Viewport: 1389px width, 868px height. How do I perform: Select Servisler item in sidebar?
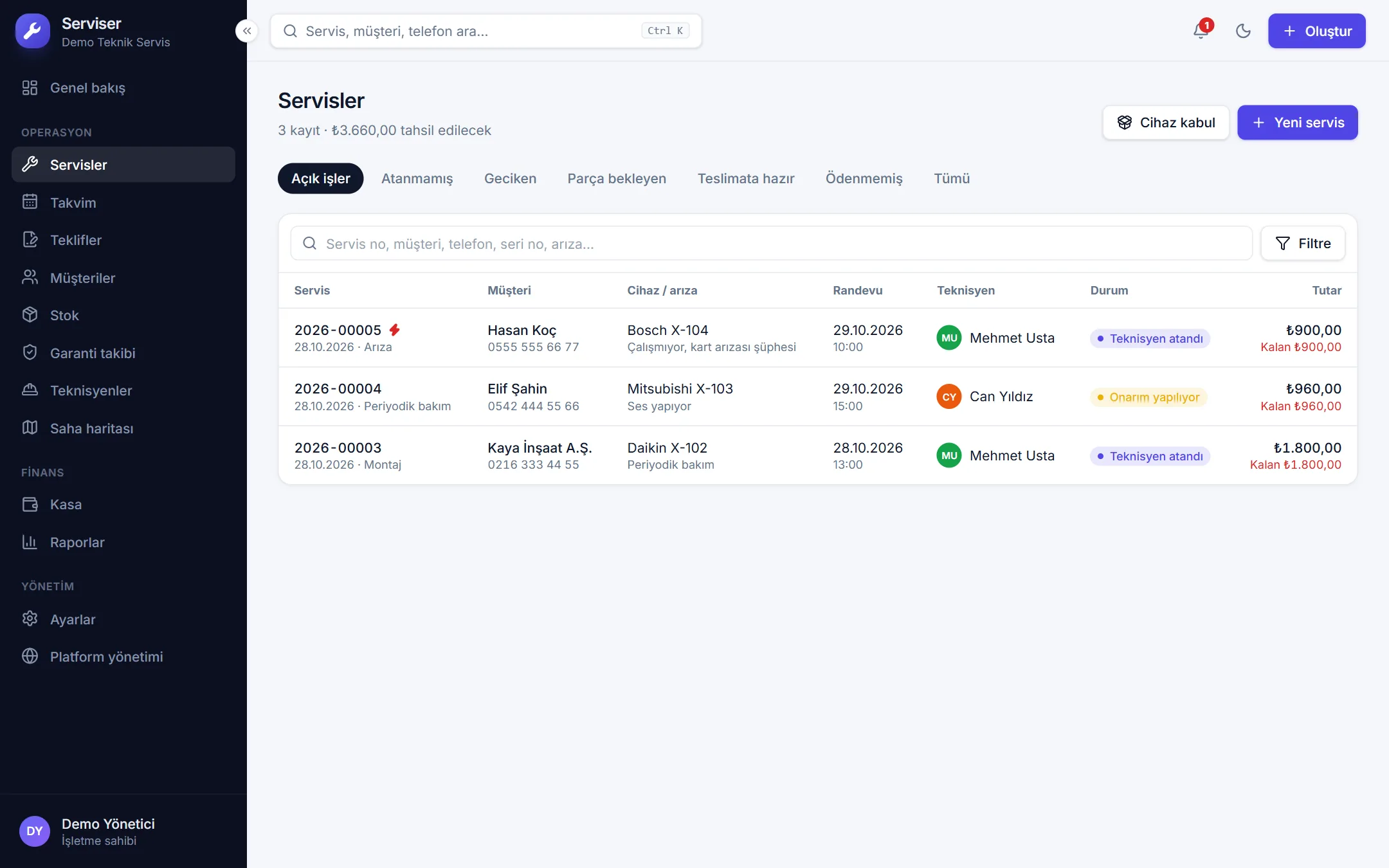(123, 165)
